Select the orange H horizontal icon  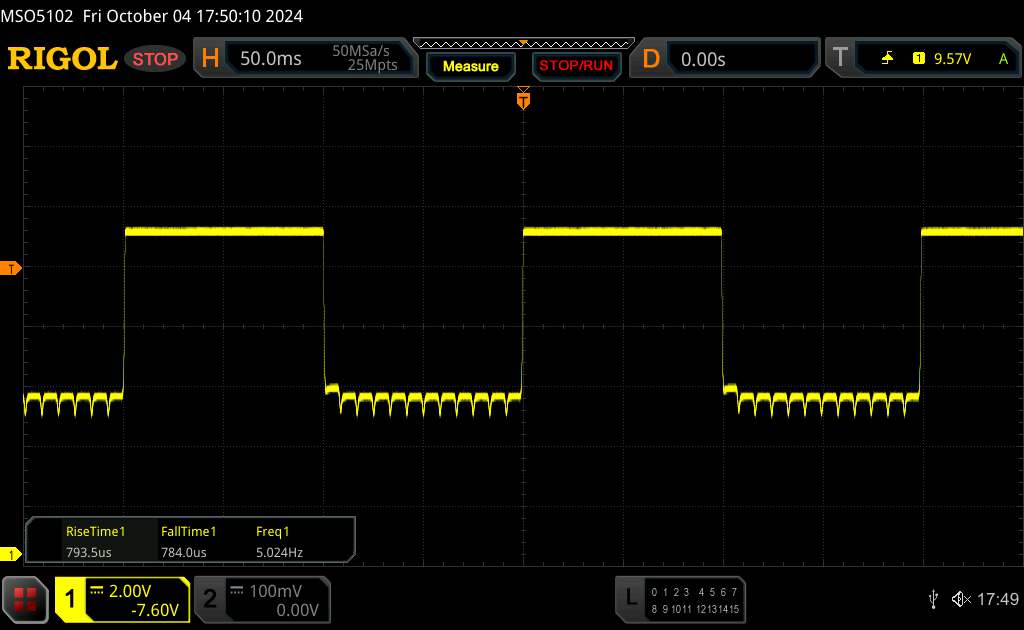click(x=210, y=59)
